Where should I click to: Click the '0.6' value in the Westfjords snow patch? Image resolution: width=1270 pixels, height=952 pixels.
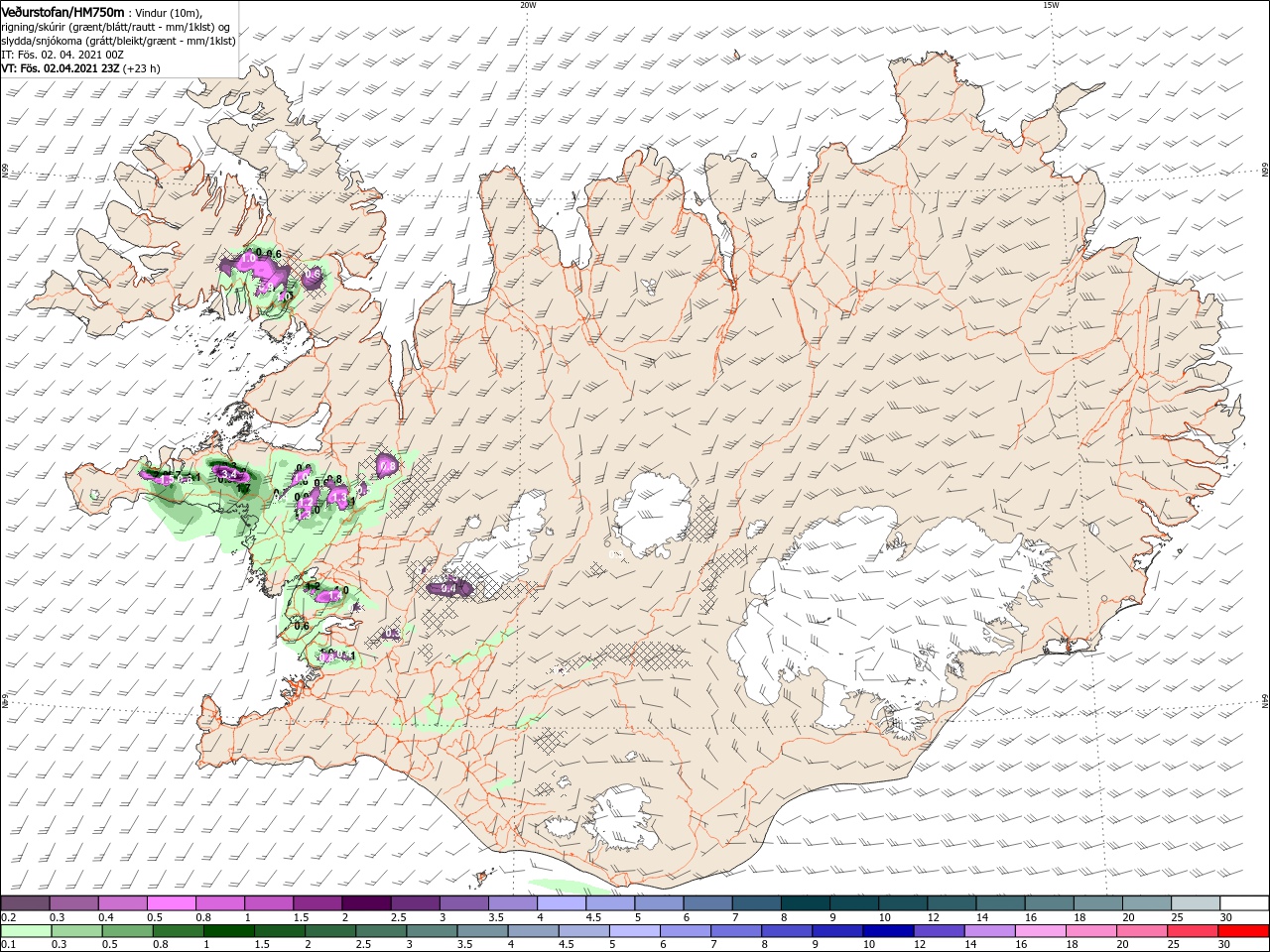pos(314,274)
